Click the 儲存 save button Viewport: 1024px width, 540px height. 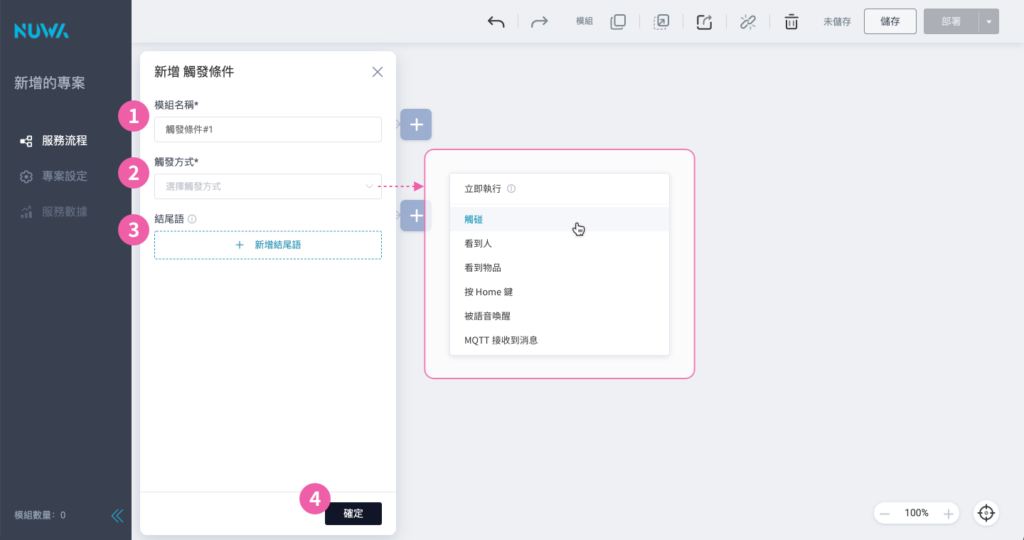pyautogui.click(x=890, y=22)
